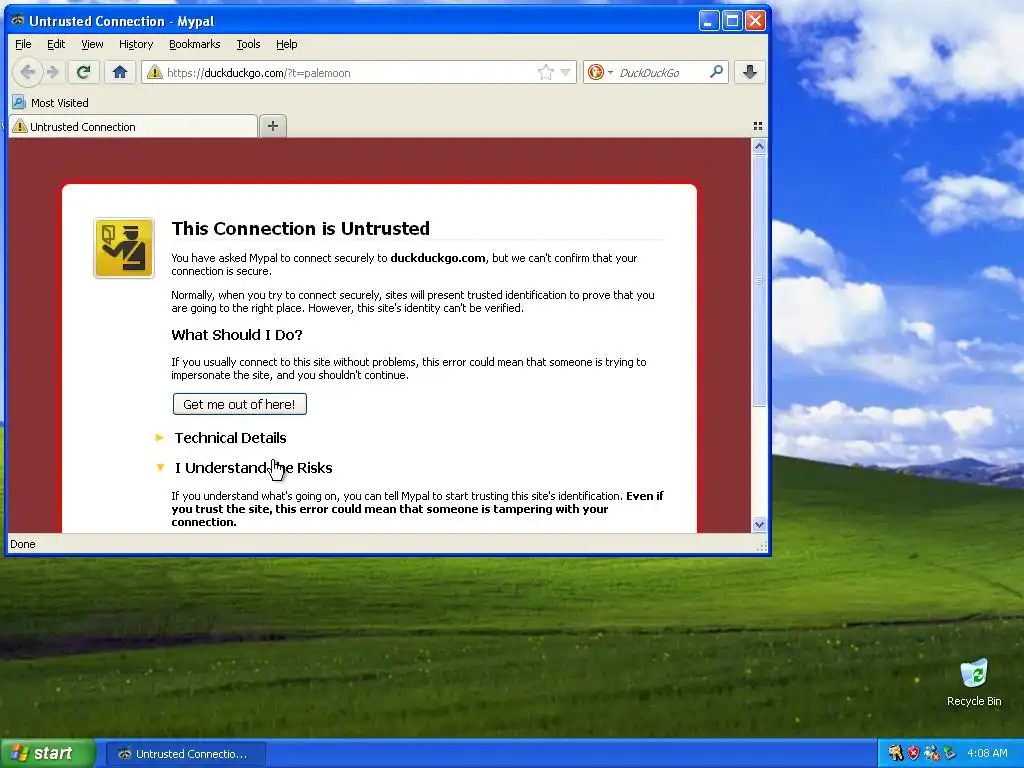
Task: Open the home page via house icon
Action: (x=120, y=72)
